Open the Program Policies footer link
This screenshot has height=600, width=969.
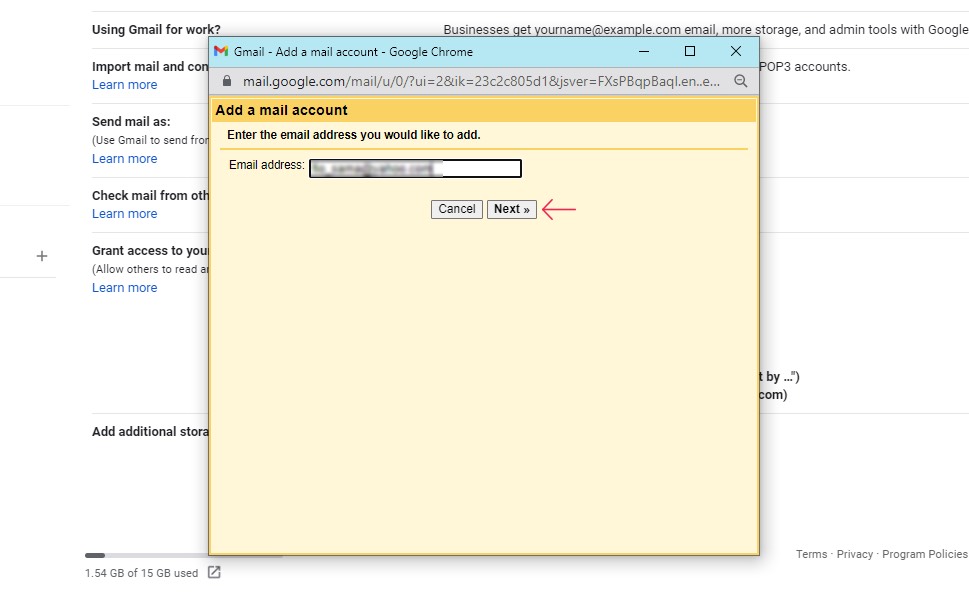coord(925,554)
